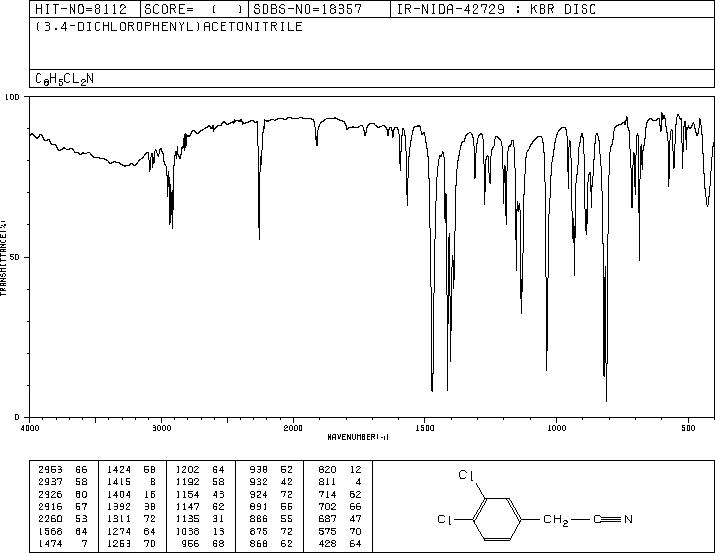Image resolution: width=715 pixels, height=553 pixels.
Task: Select the (3,4-dichlorophenyl)acetonitrile compound name
Action: pos(169,26)
